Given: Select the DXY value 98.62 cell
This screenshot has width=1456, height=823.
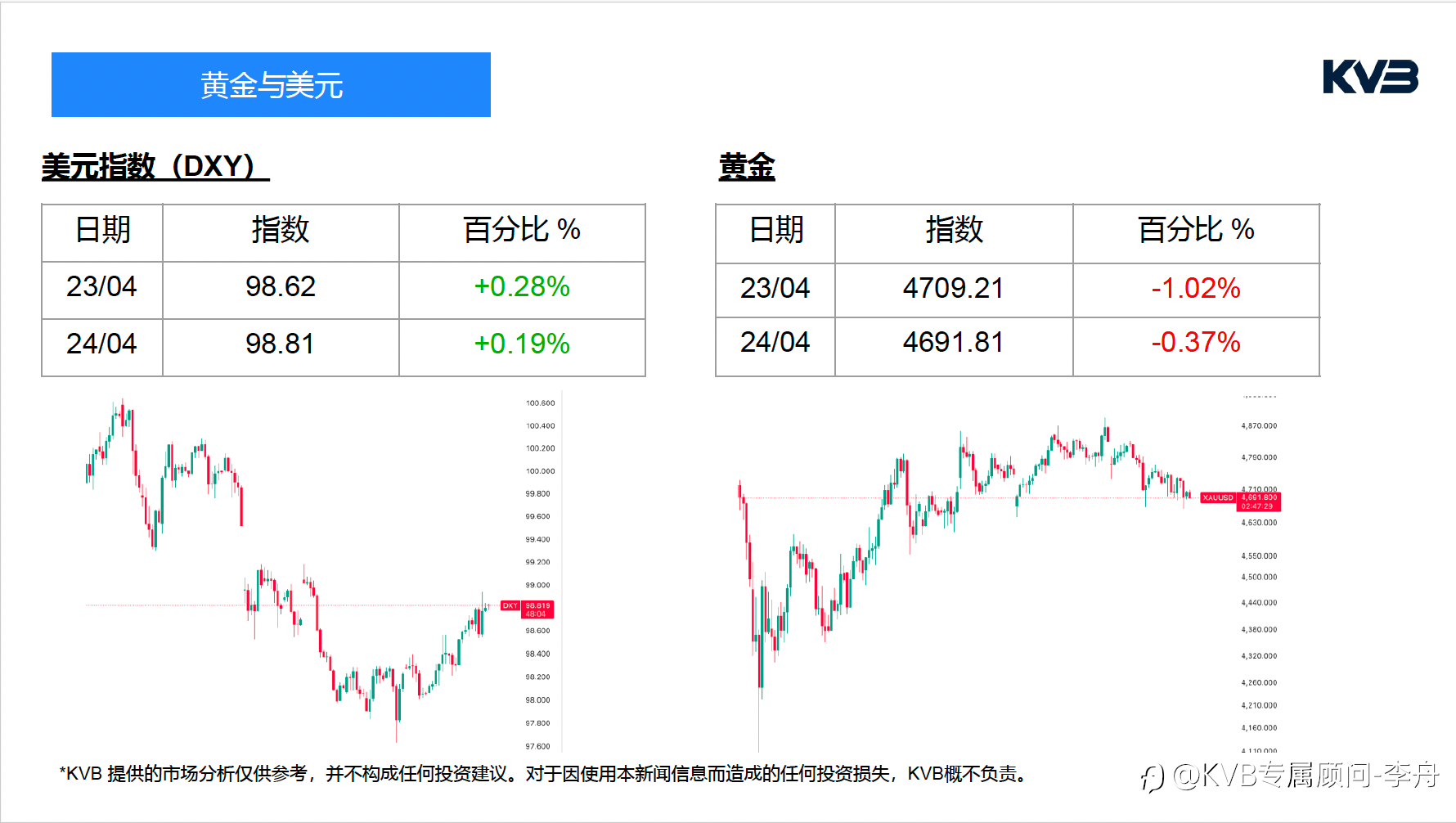Looking at the screenshot, I should point(281,287).
